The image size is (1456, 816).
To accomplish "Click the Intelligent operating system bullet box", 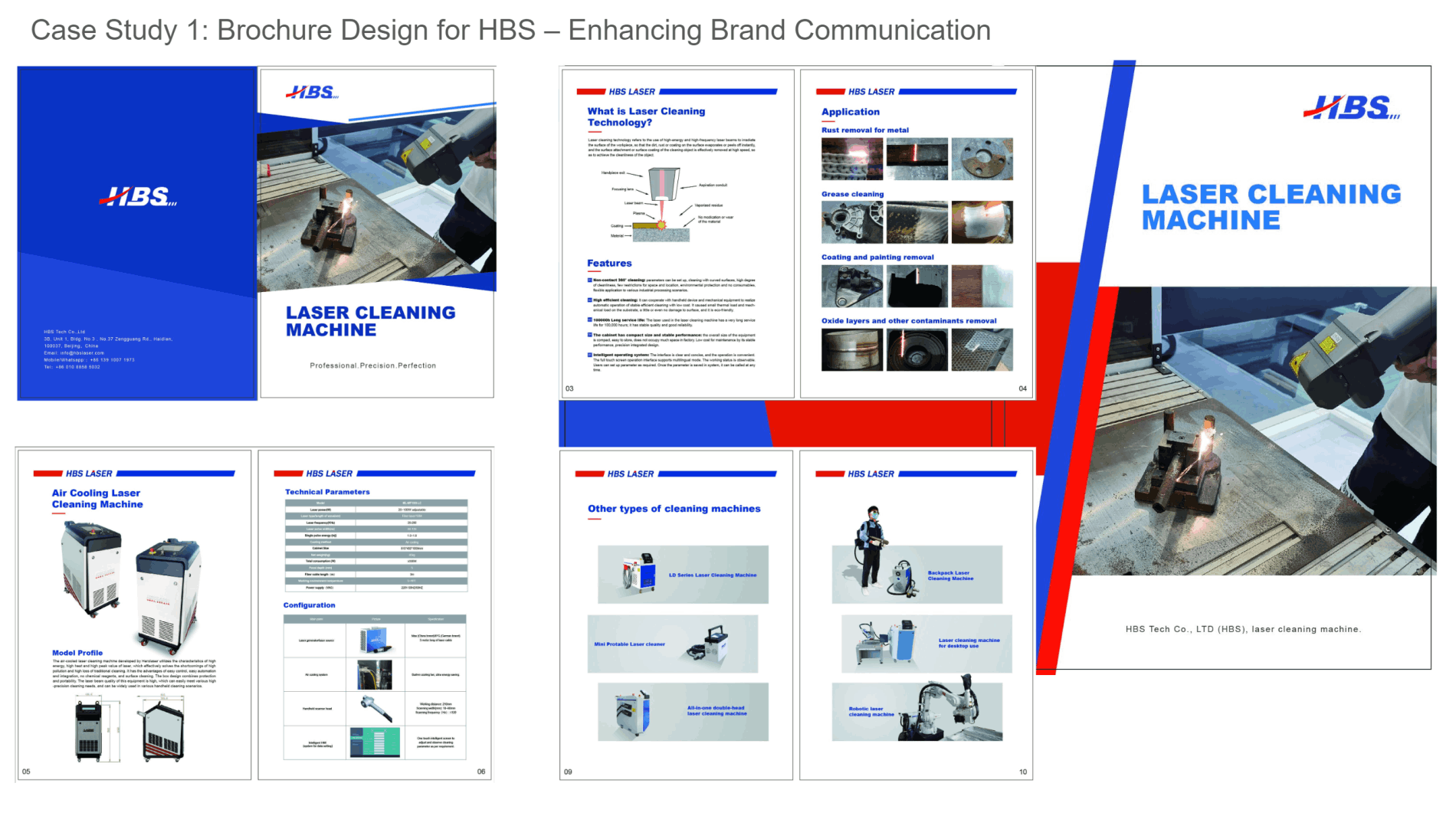I will pos(590,355).
